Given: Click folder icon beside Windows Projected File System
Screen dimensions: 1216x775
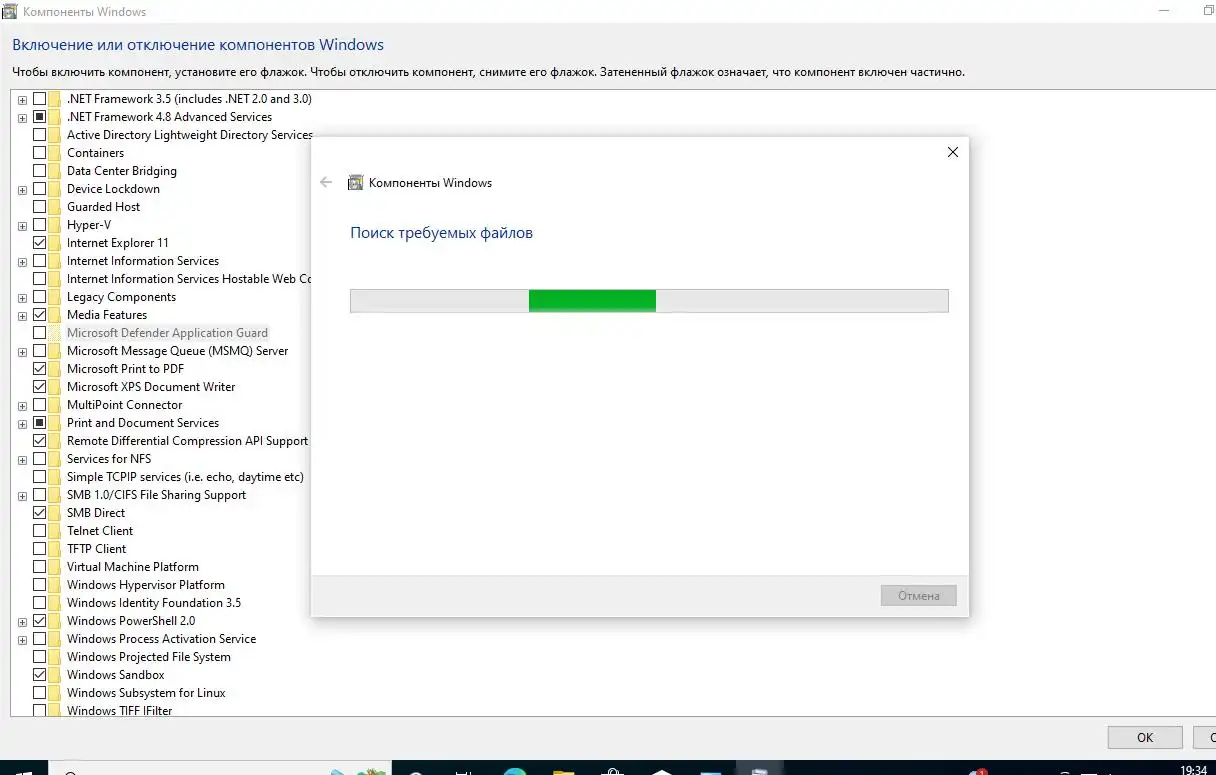Looking at the screenshot, I should pos(56,657).
